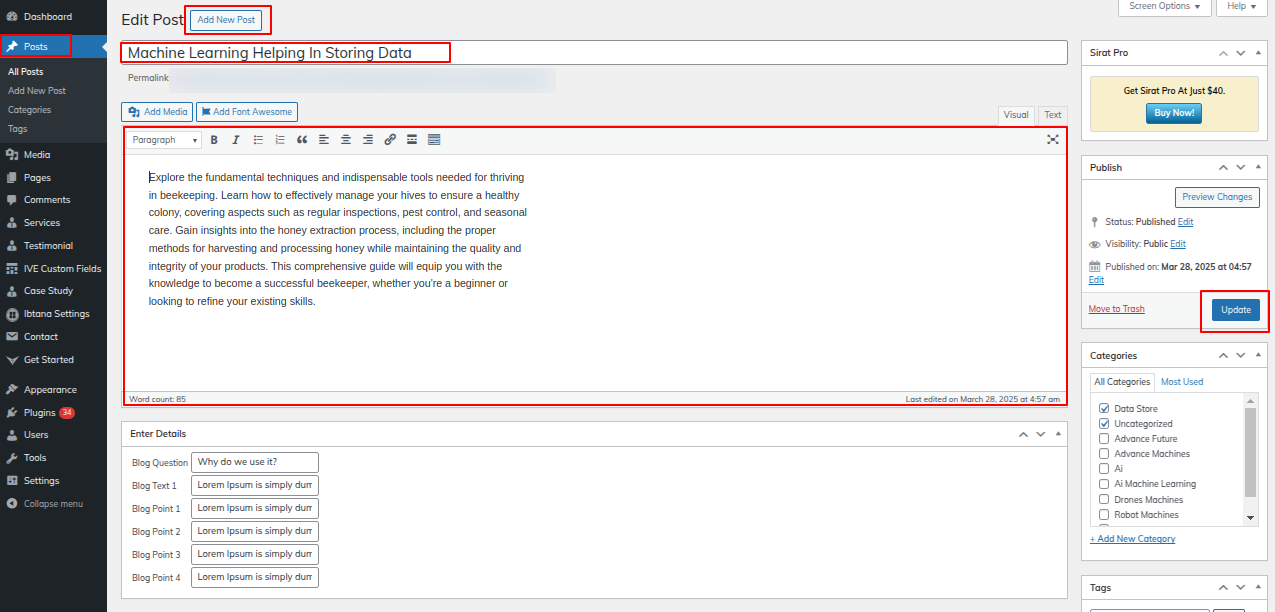Tick the Robot Machines category checkbox
The image size is (1275, 612).
coord(1104,515)
